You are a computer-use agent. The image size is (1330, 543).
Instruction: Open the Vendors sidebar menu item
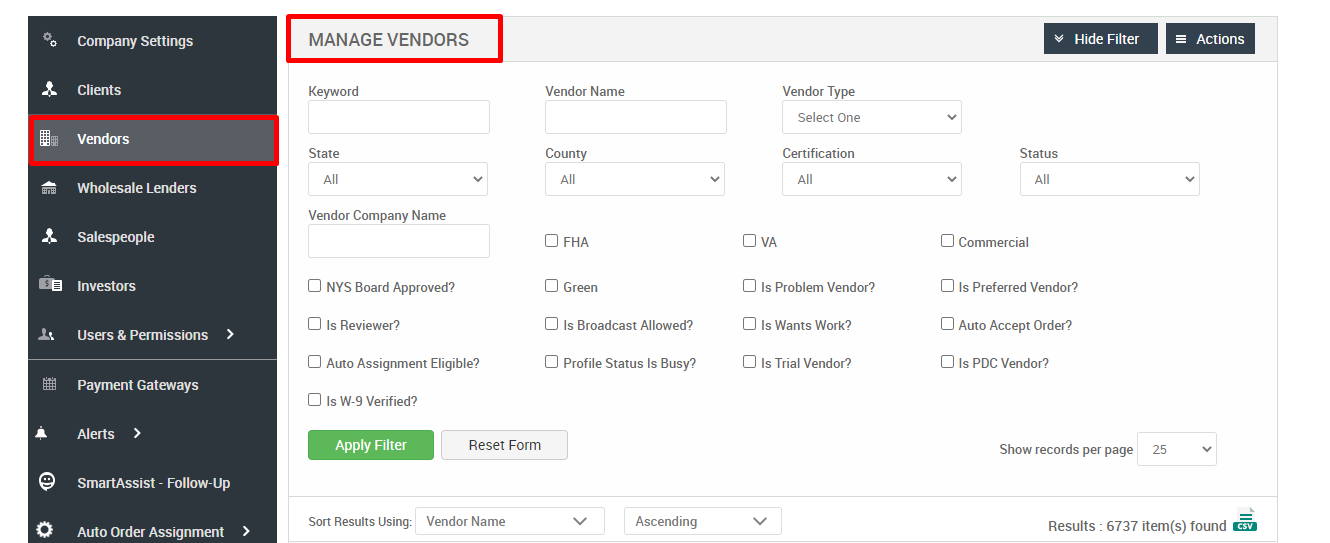153,139
